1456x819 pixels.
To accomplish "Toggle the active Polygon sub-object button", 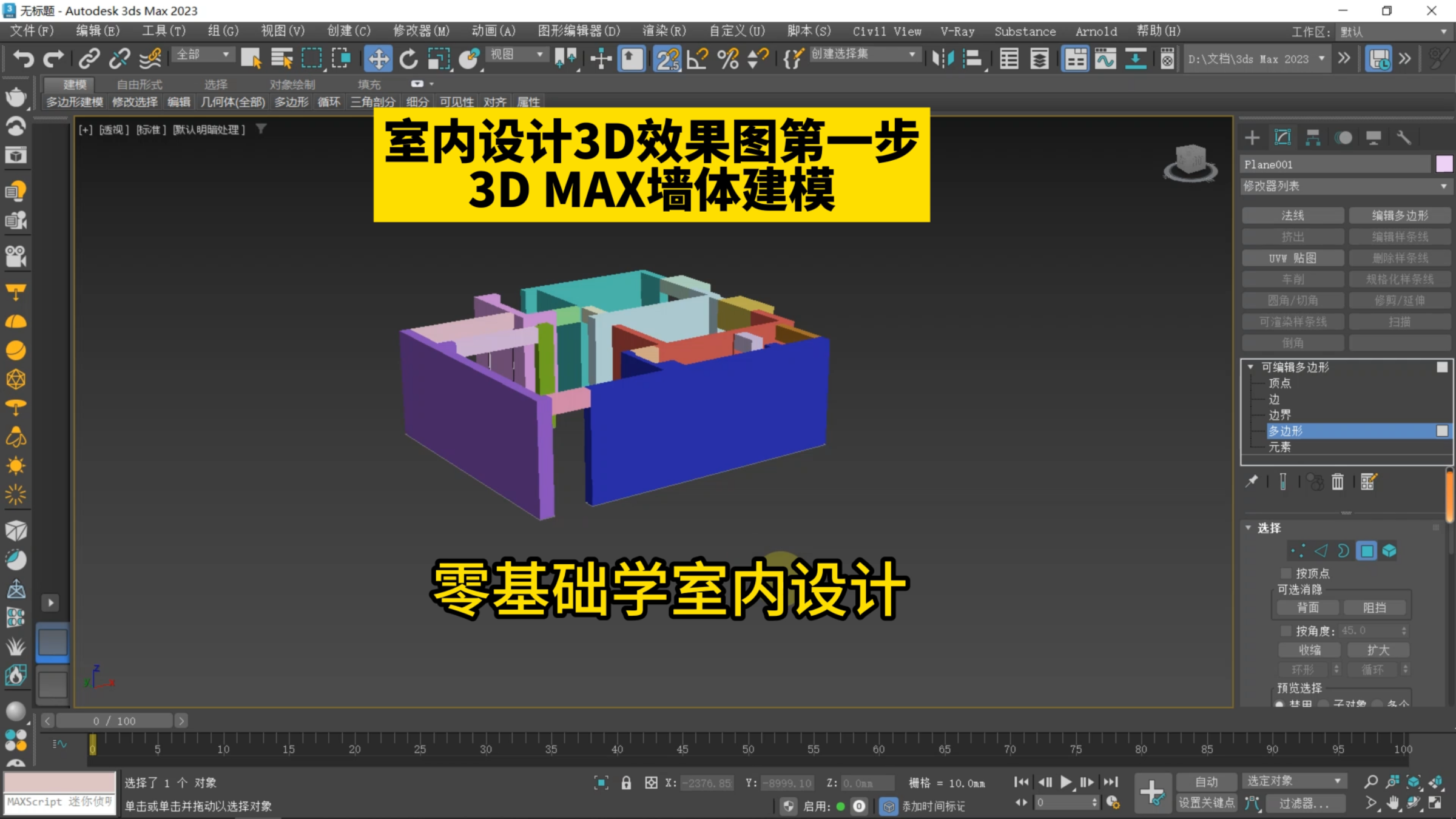I will [1367, 551].
